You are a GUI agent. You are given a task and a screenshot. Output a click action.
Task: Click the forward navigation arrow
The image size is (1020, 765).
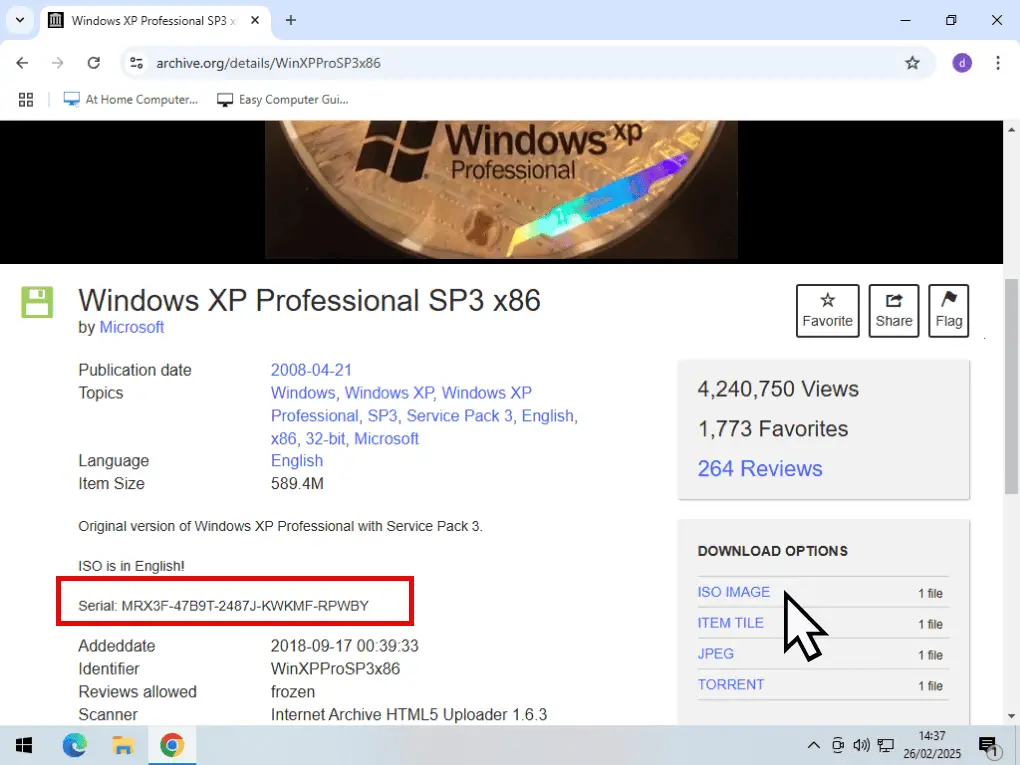coord(58,63)
